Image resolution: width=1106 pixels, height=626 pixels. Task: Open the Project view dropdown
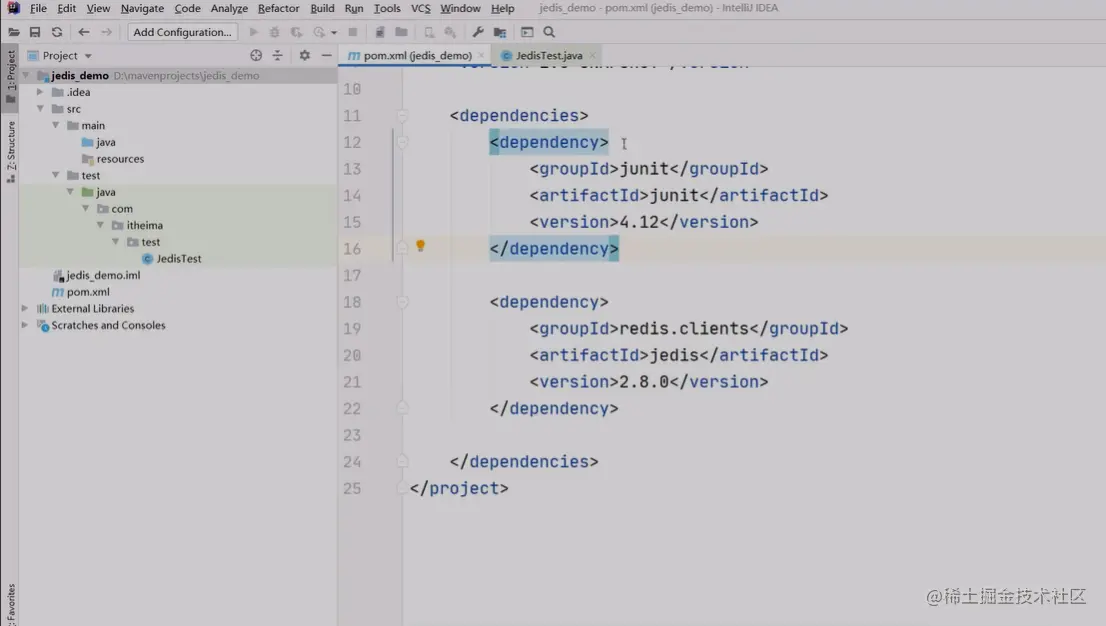(88, 56)
